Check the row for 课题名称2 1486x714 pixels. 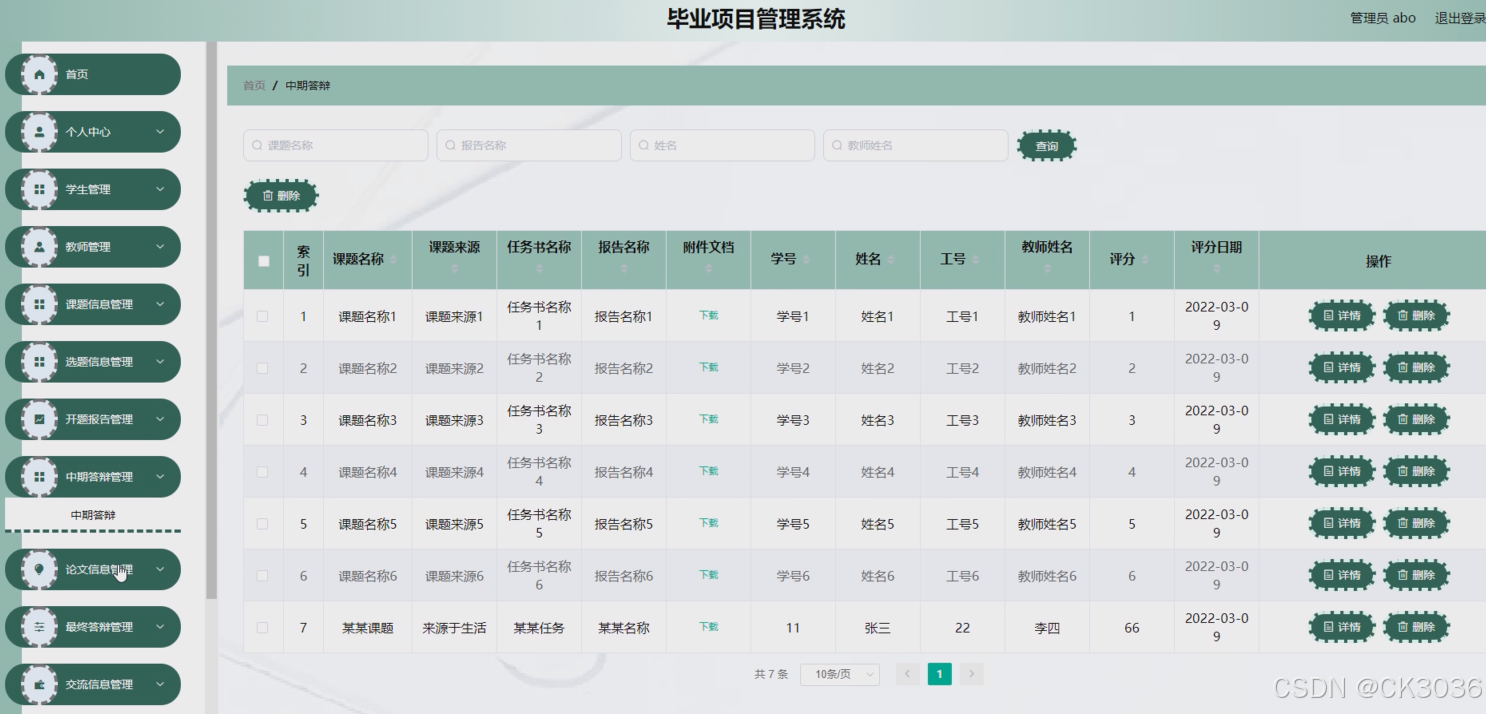[x=263, y=368]
